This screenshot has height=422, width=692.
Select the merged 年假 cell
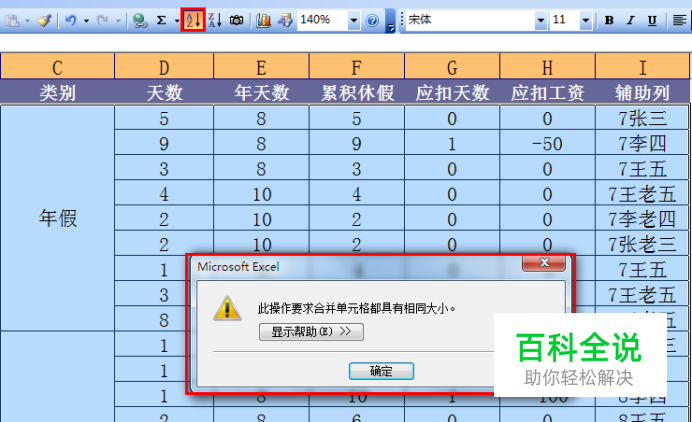57,218
